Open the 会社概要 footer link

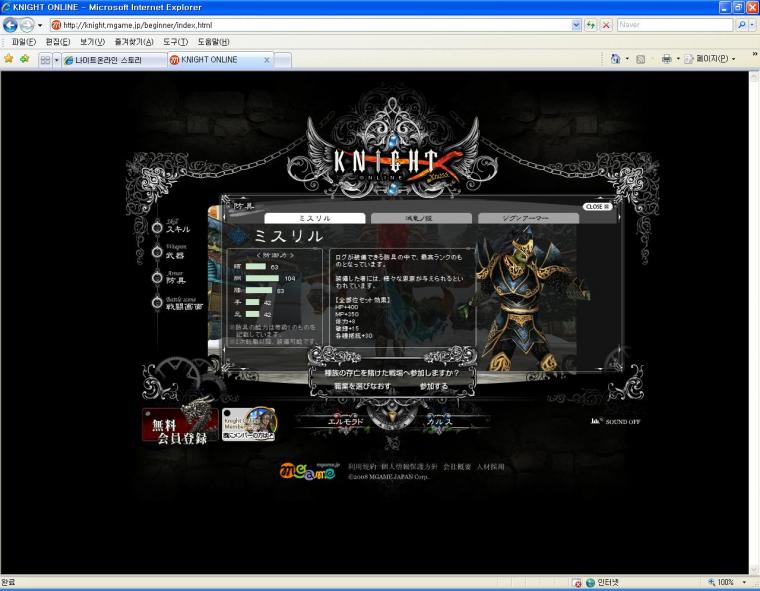point(457,467)
